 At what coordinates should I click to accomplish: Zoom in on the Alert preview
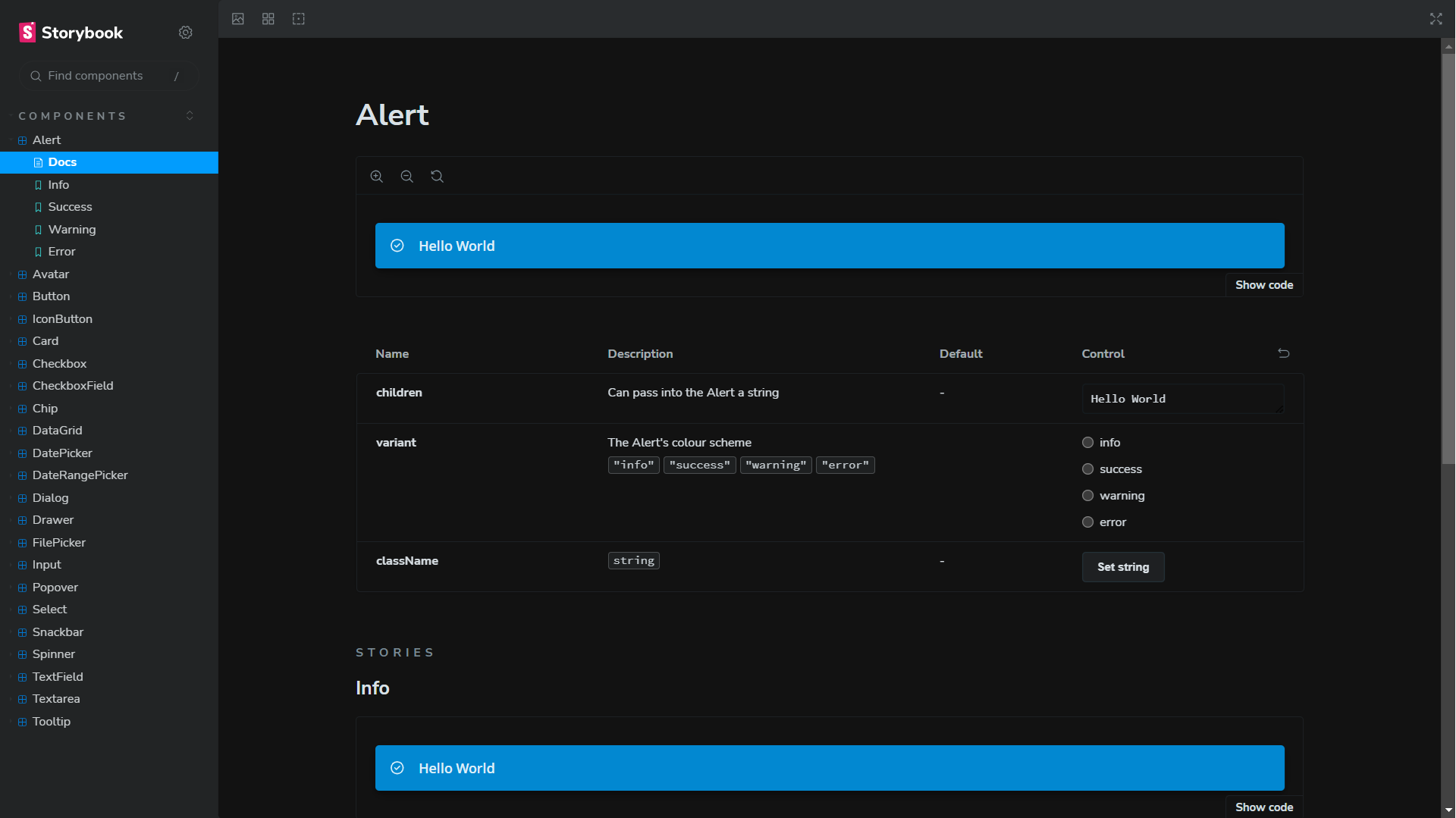[x=377, y=176]
